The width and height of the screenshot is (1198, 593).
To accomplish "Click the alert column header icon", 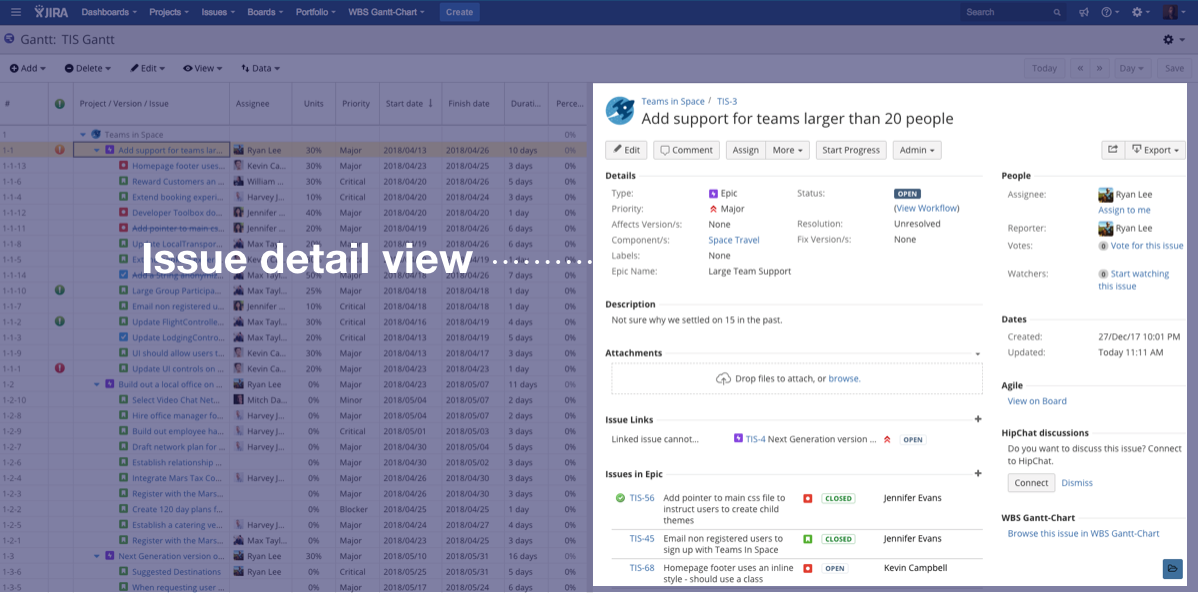I will 60,104.
